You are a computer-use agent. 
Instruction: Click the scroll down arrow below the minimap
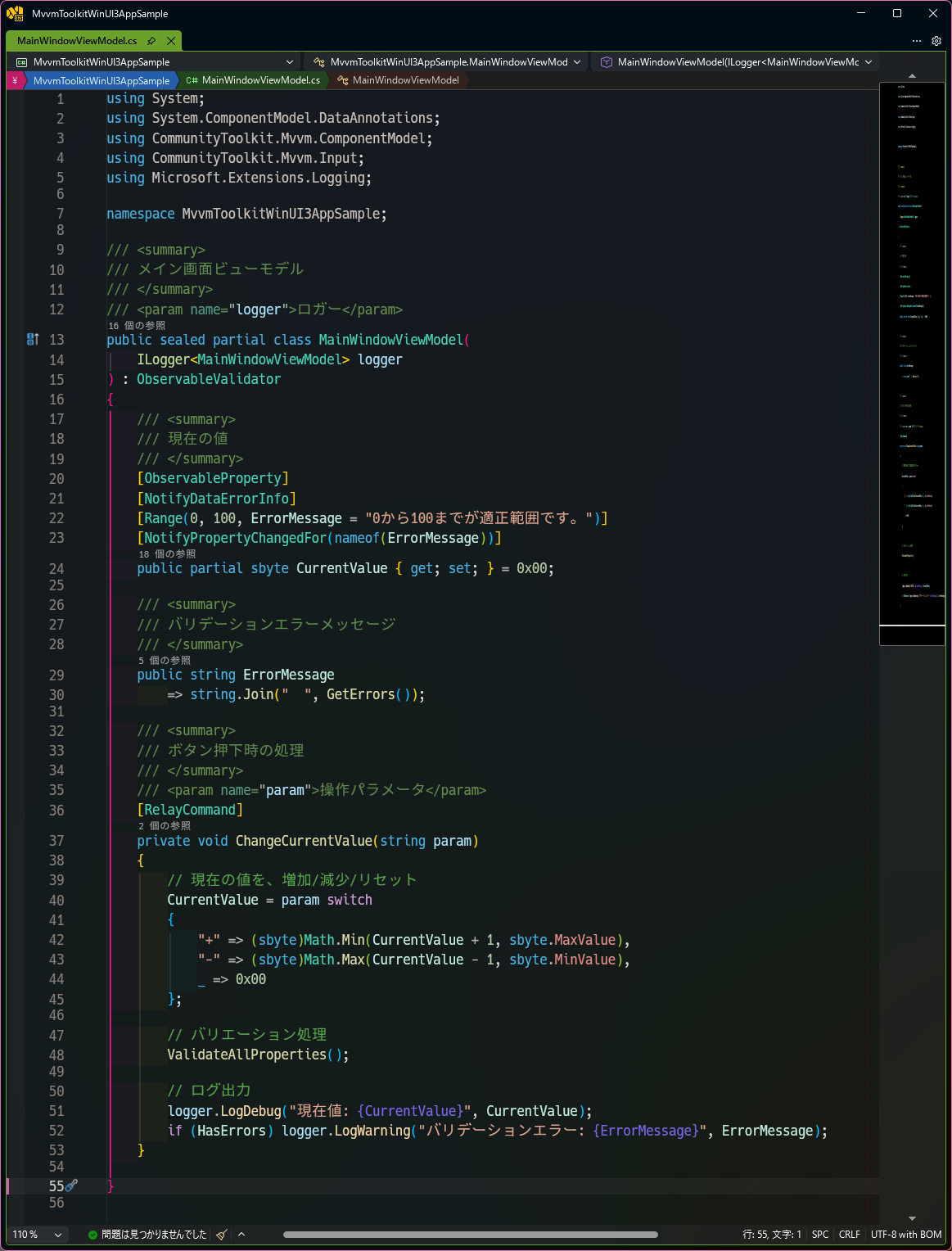pos(912,1218)
